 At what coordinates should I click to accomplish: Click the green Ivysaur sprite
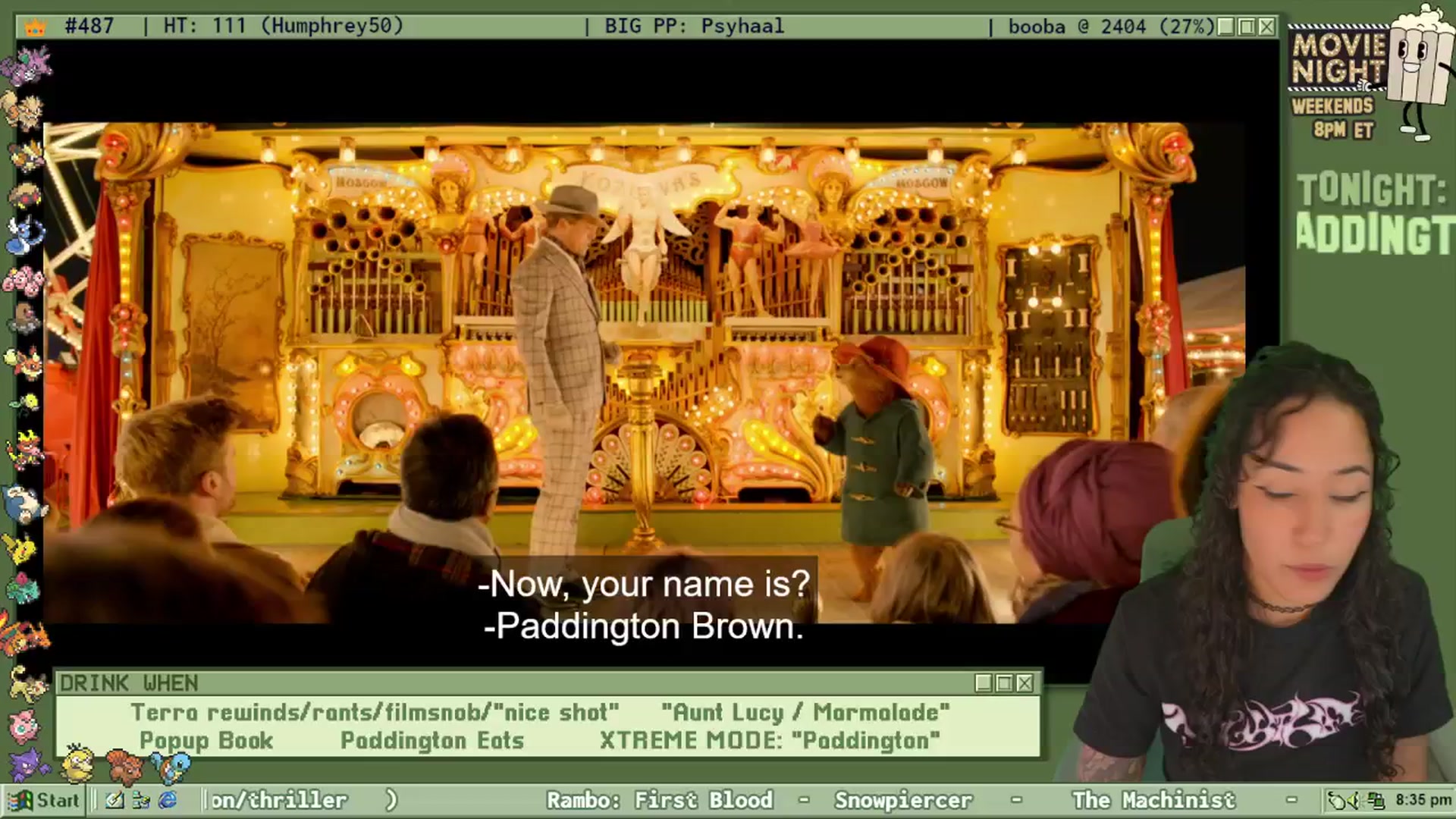click(23, 589)
